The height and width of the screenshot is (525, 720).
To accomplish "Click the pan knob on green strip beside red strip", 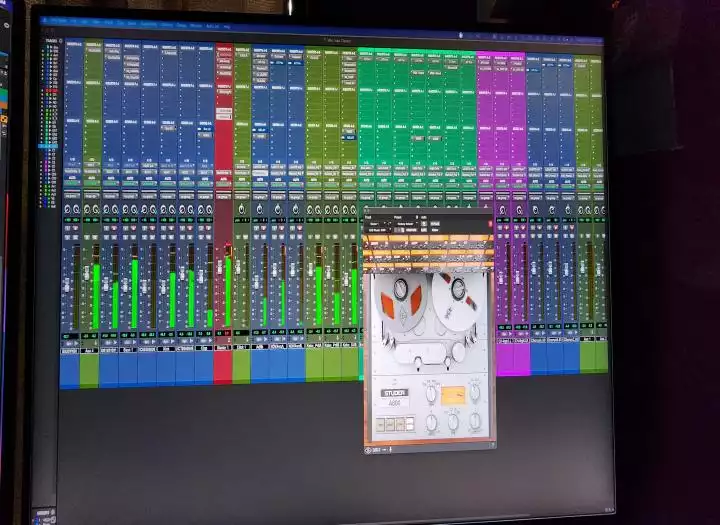I will [x=242, y=209].
